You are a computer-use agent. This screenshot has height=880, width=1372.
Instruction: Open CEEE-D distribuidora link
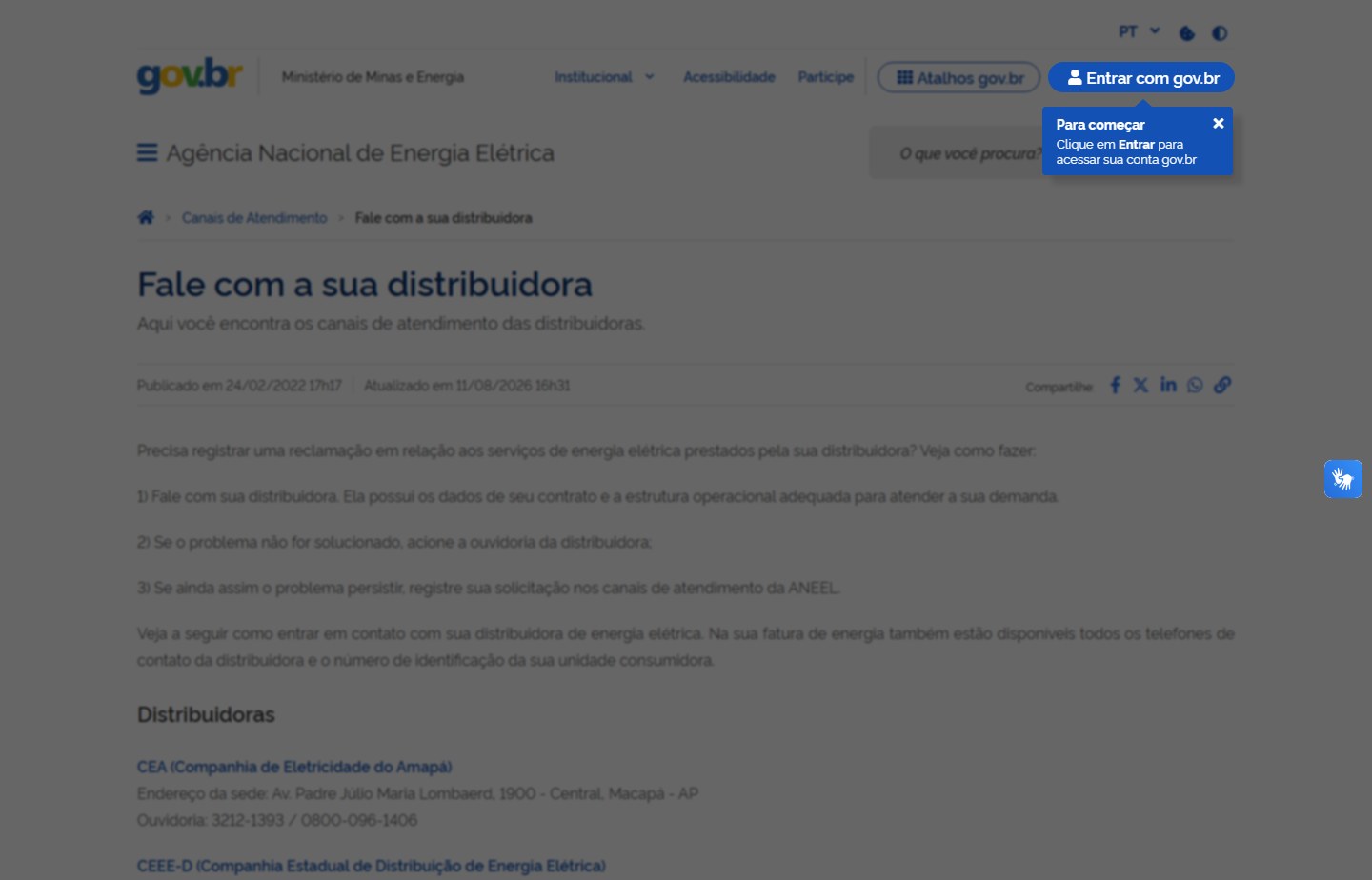371,866
